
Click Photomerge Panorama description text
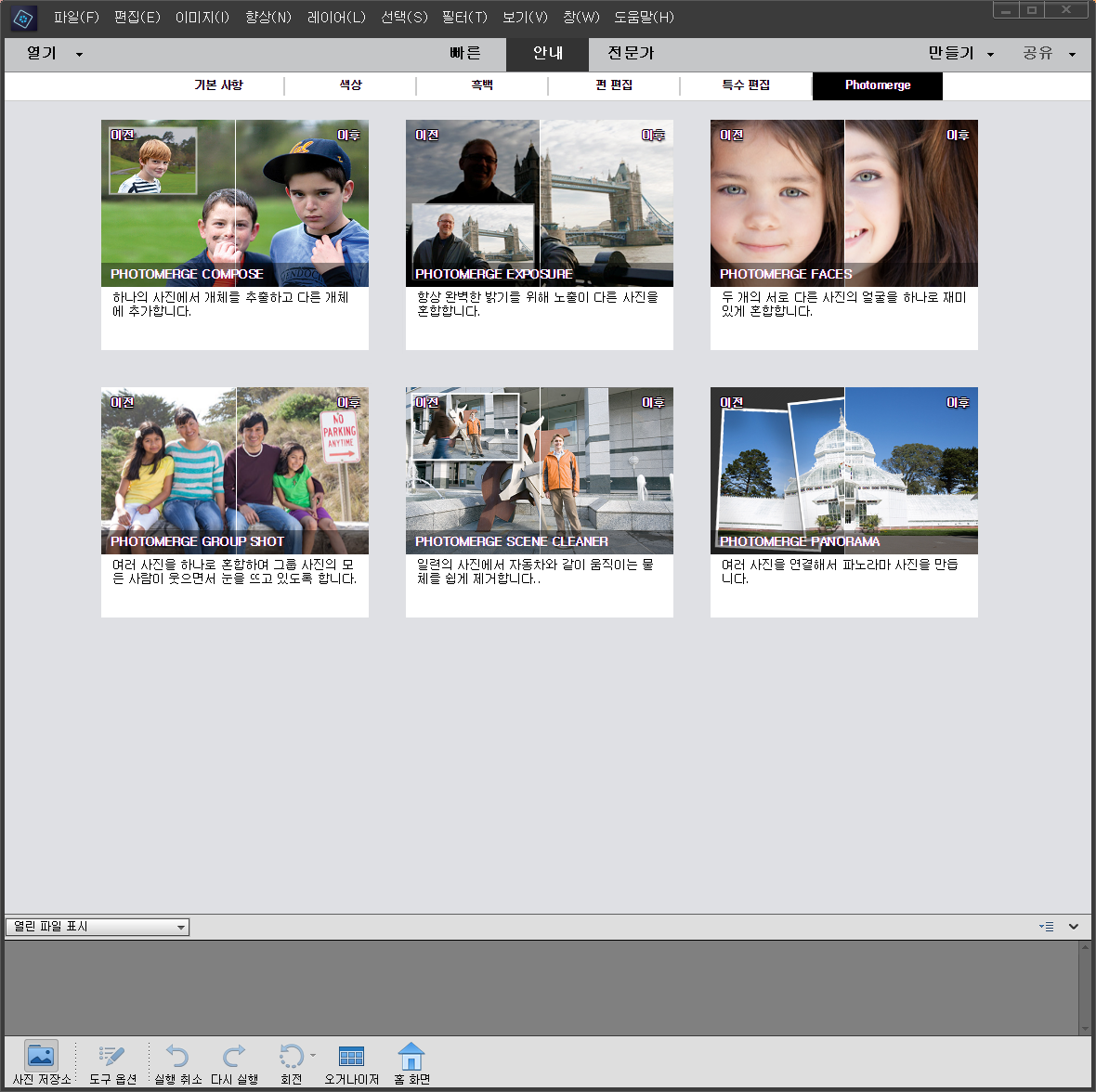coord(840,571)
